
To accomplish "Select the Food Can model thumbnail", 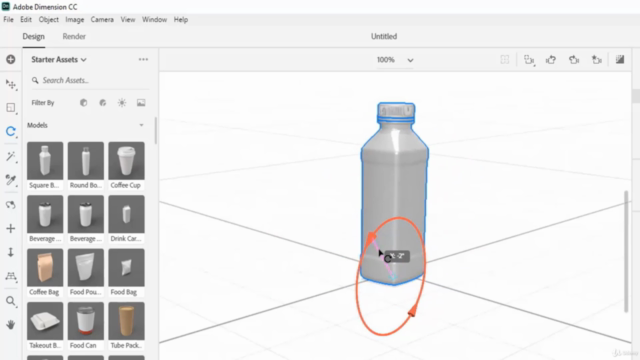I will 86,321.
